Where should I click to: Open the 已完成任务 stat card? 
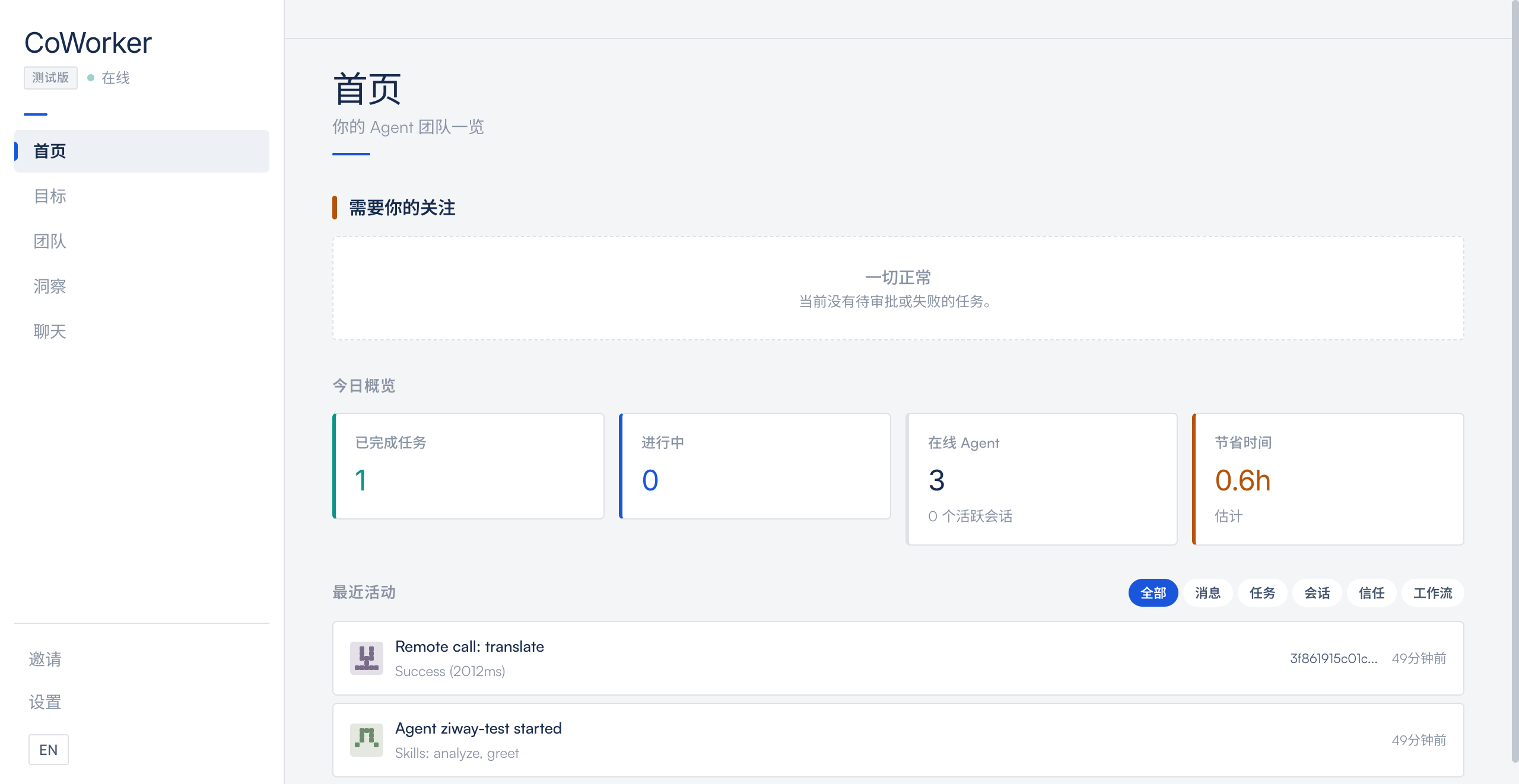pos(468,466)
